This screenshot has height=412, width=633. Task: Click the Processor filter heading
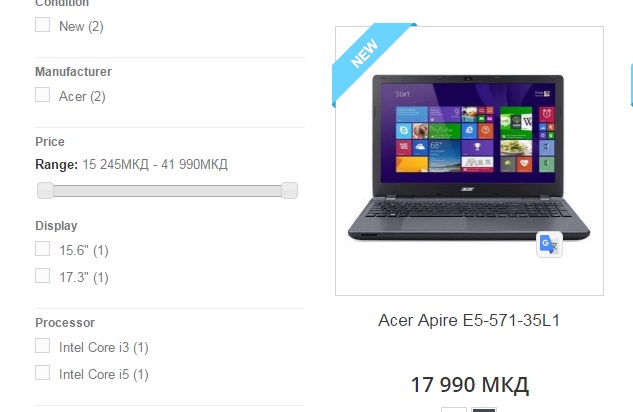65,323
